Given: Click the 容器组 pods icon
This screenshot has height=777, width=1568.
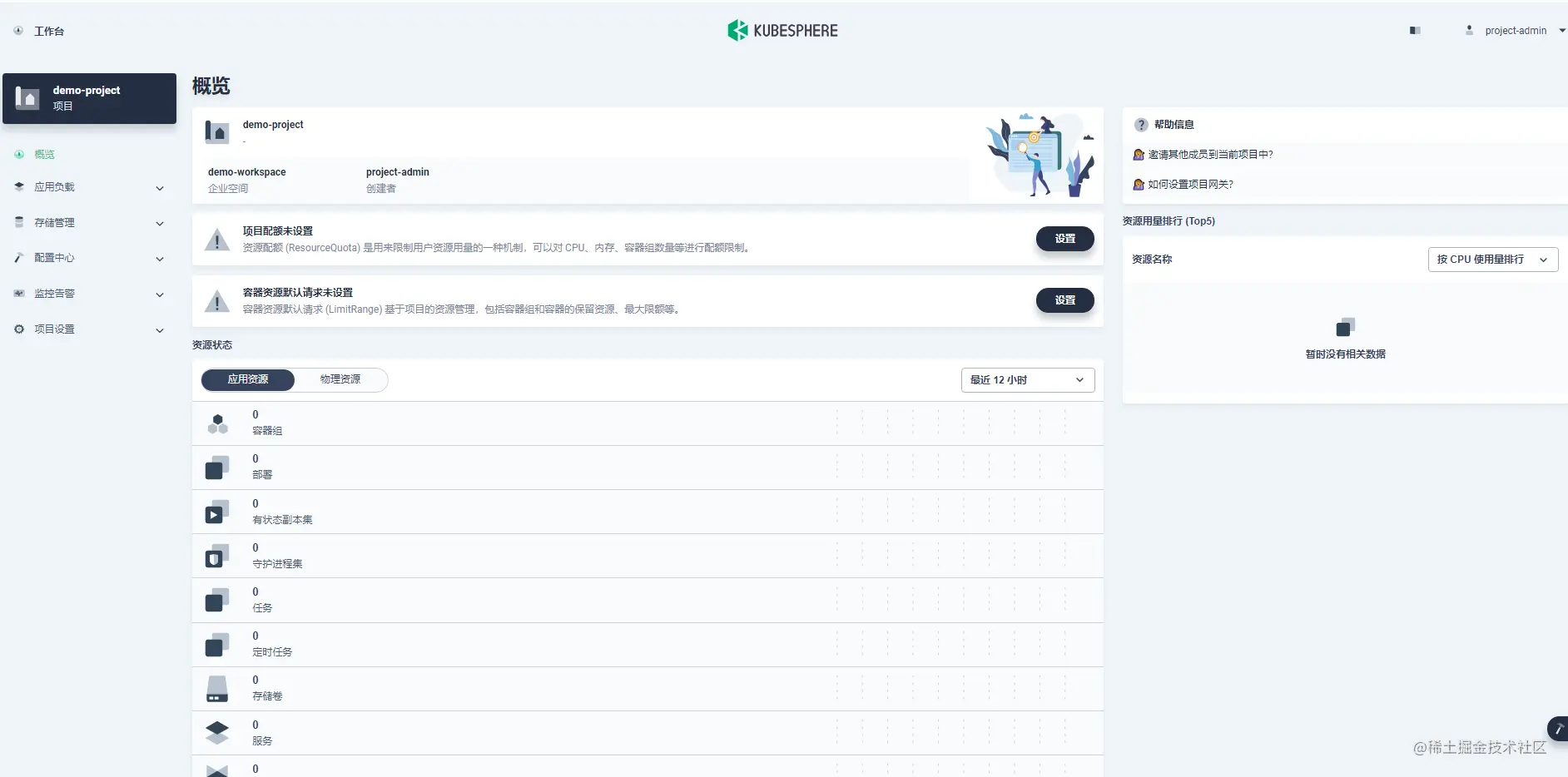Looking at the screenshot, I should pyautogui.click(x=217, y=423).
